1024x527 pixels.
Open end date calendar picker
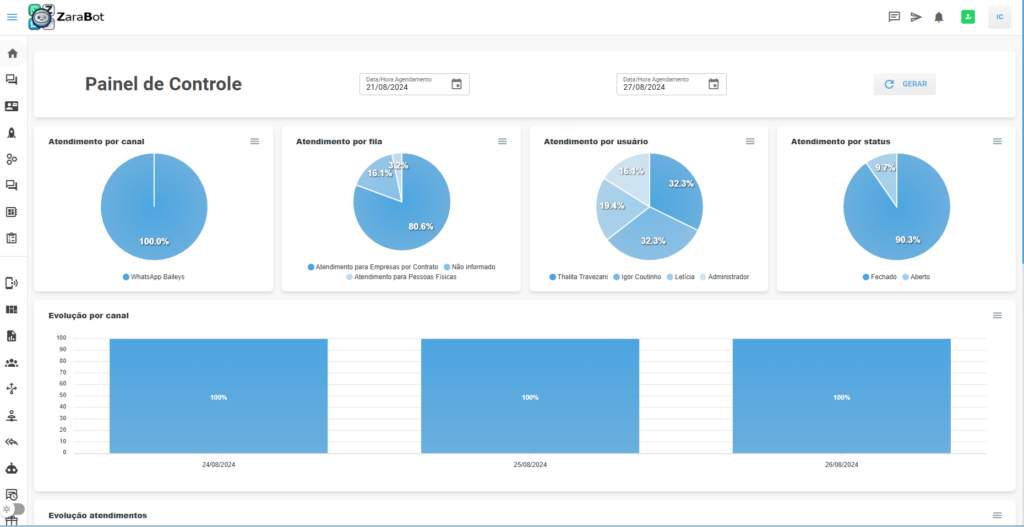tap(713, 84)
